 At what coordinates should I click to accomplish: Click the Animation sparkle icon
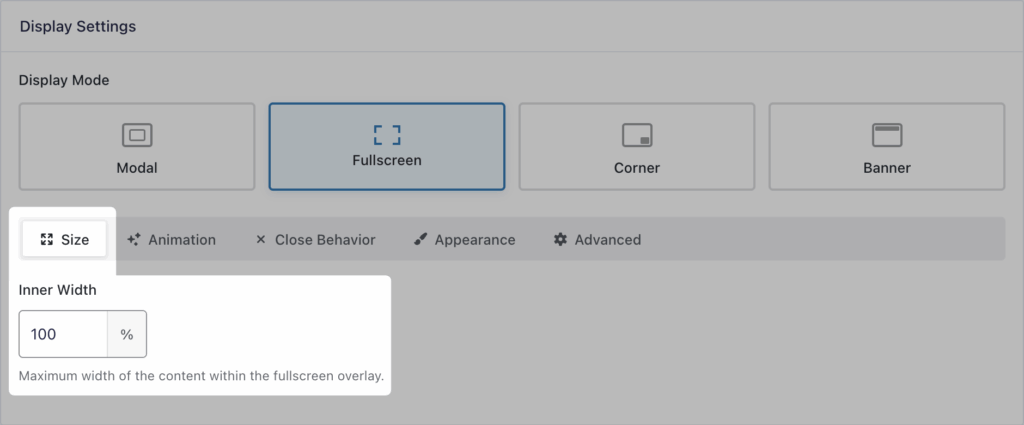[134, 240]
